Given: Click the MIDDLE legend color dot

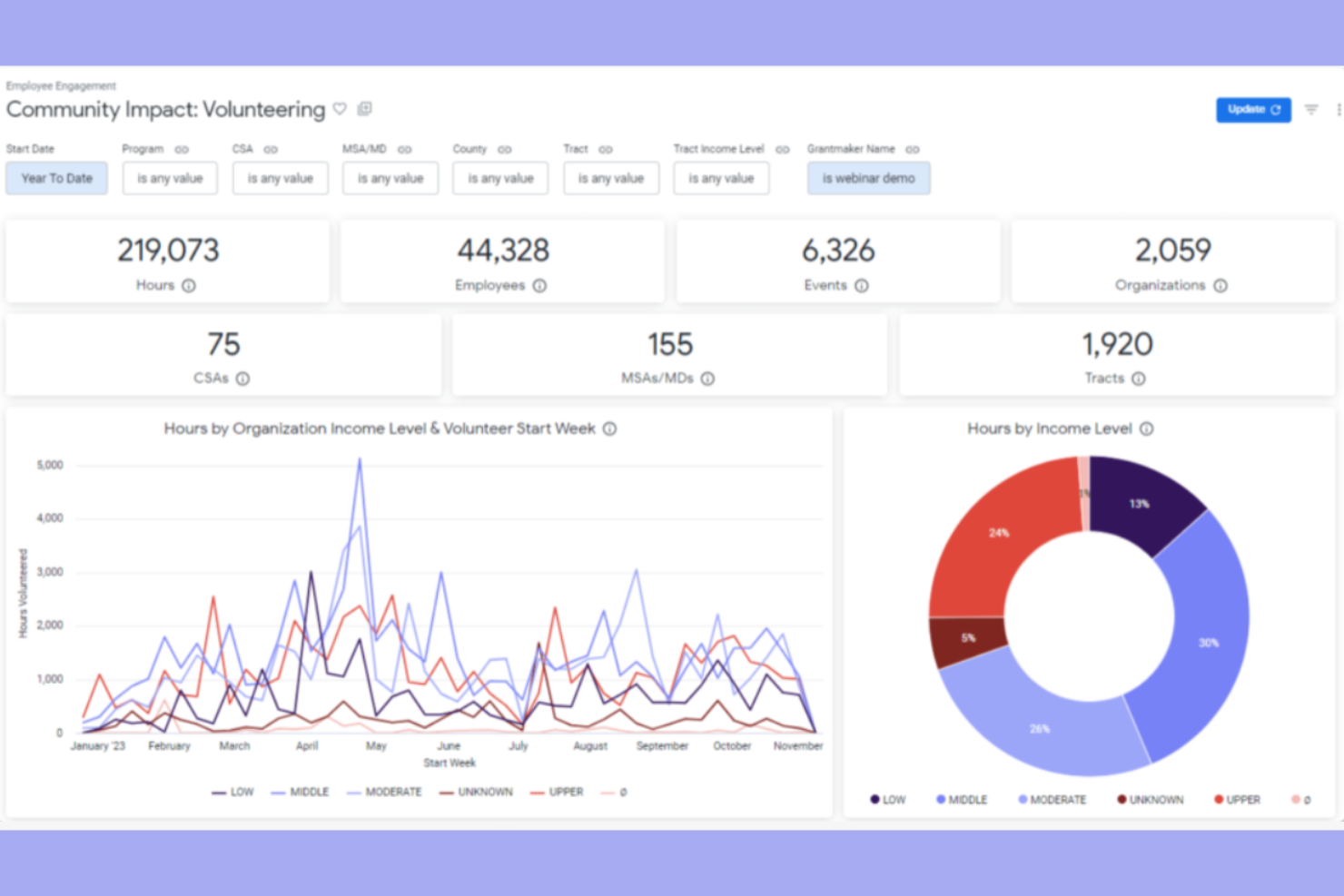Looking at the screenshot, I should pos(940,800).
